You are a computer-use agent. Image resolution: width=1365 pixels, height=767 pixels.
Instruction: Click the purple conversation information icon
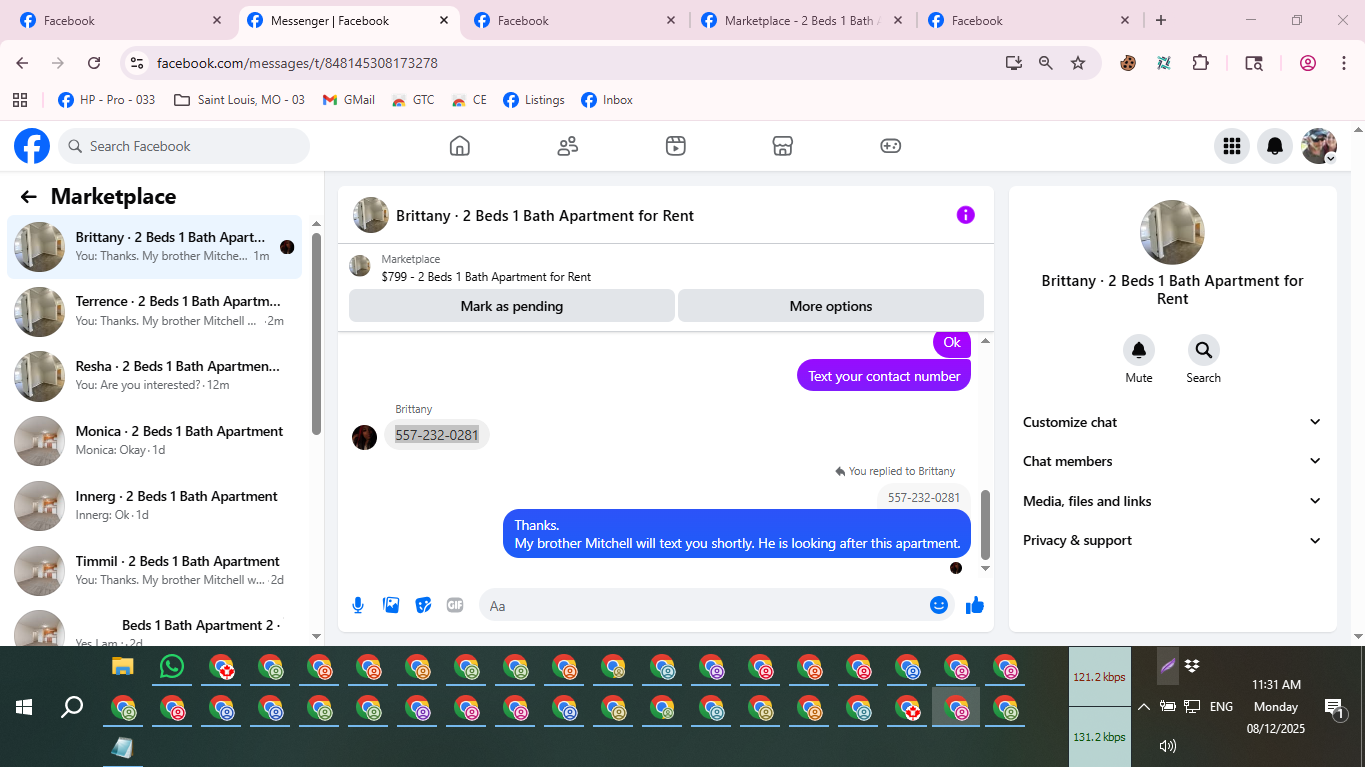coord(965,215)
